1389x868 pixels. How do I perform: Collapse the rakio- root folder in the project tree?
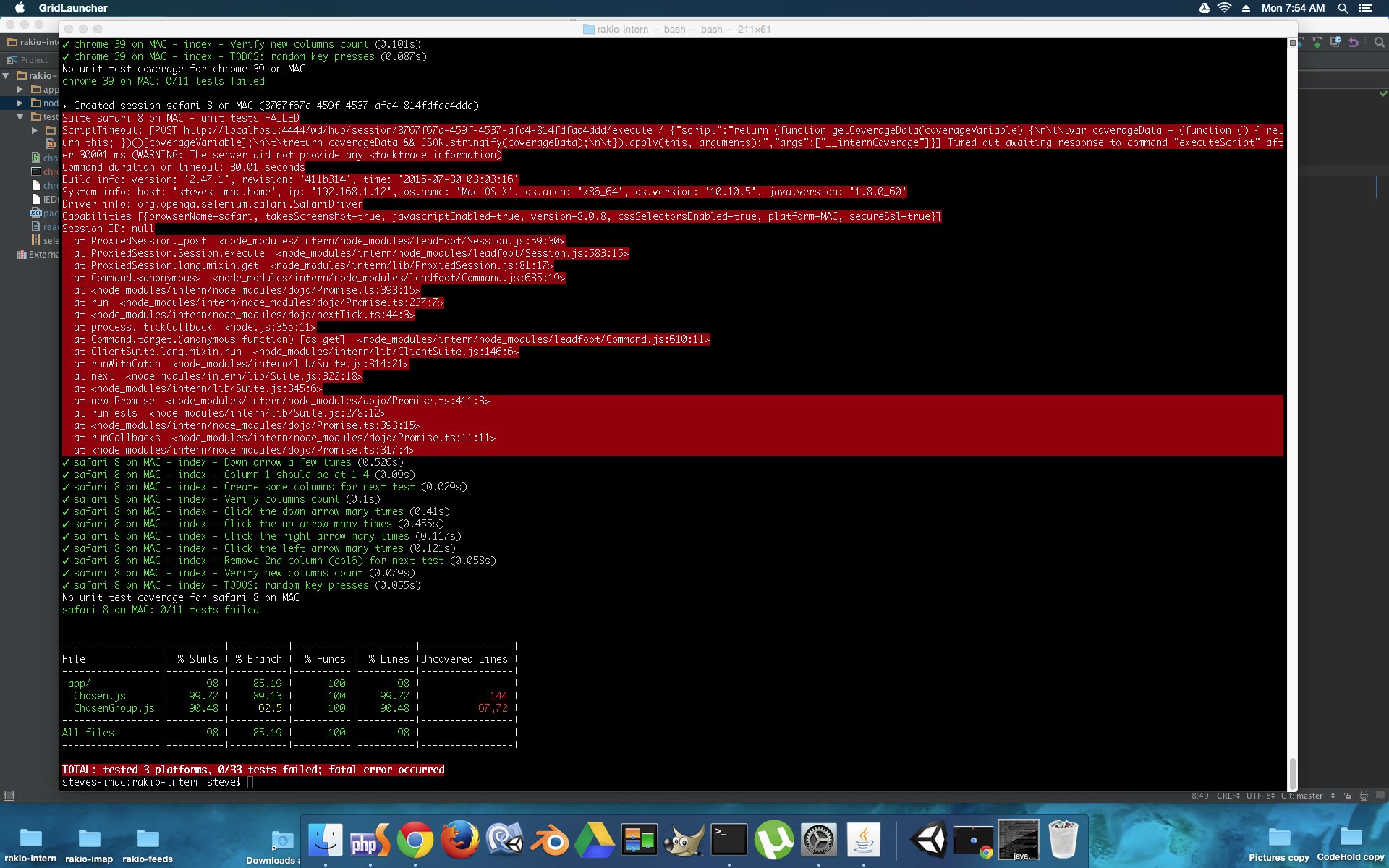point(6,75)
